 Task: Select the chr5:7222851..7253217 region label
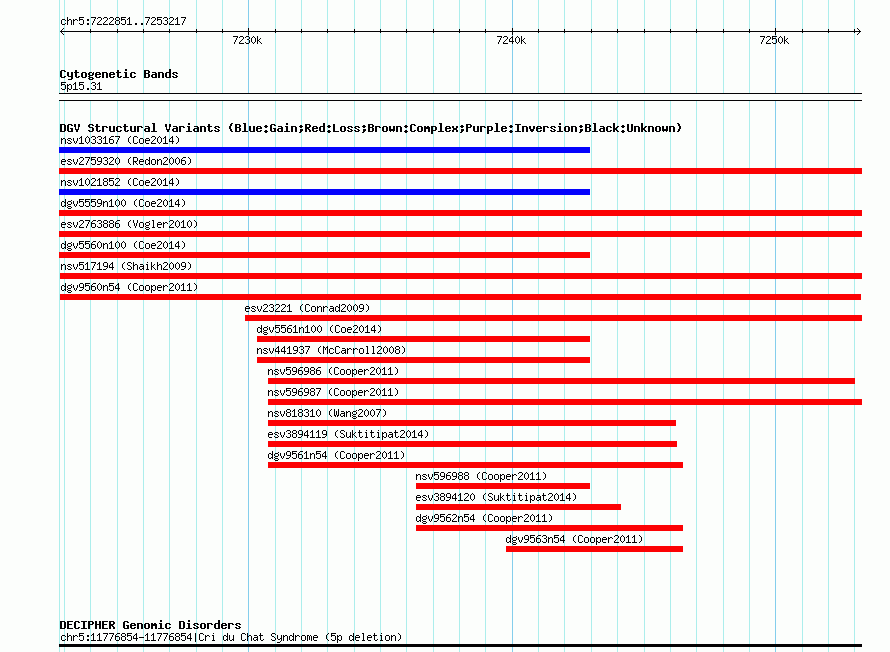point(123,21)
